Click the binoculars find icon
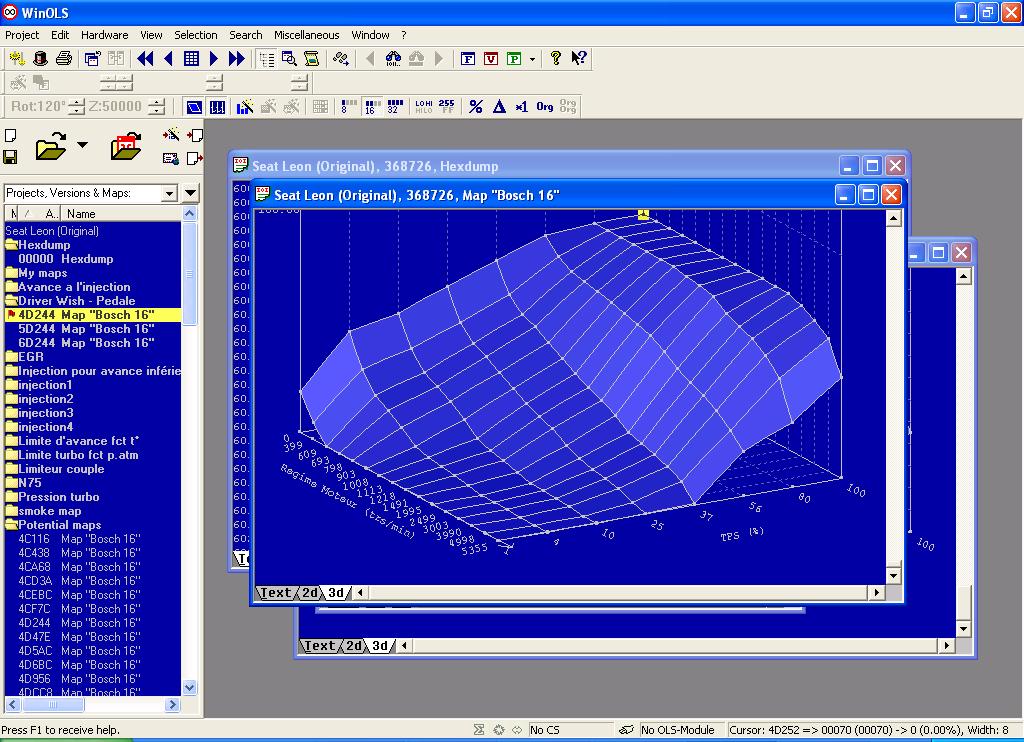The image size is (1024, 742). (x=393, y=59)
